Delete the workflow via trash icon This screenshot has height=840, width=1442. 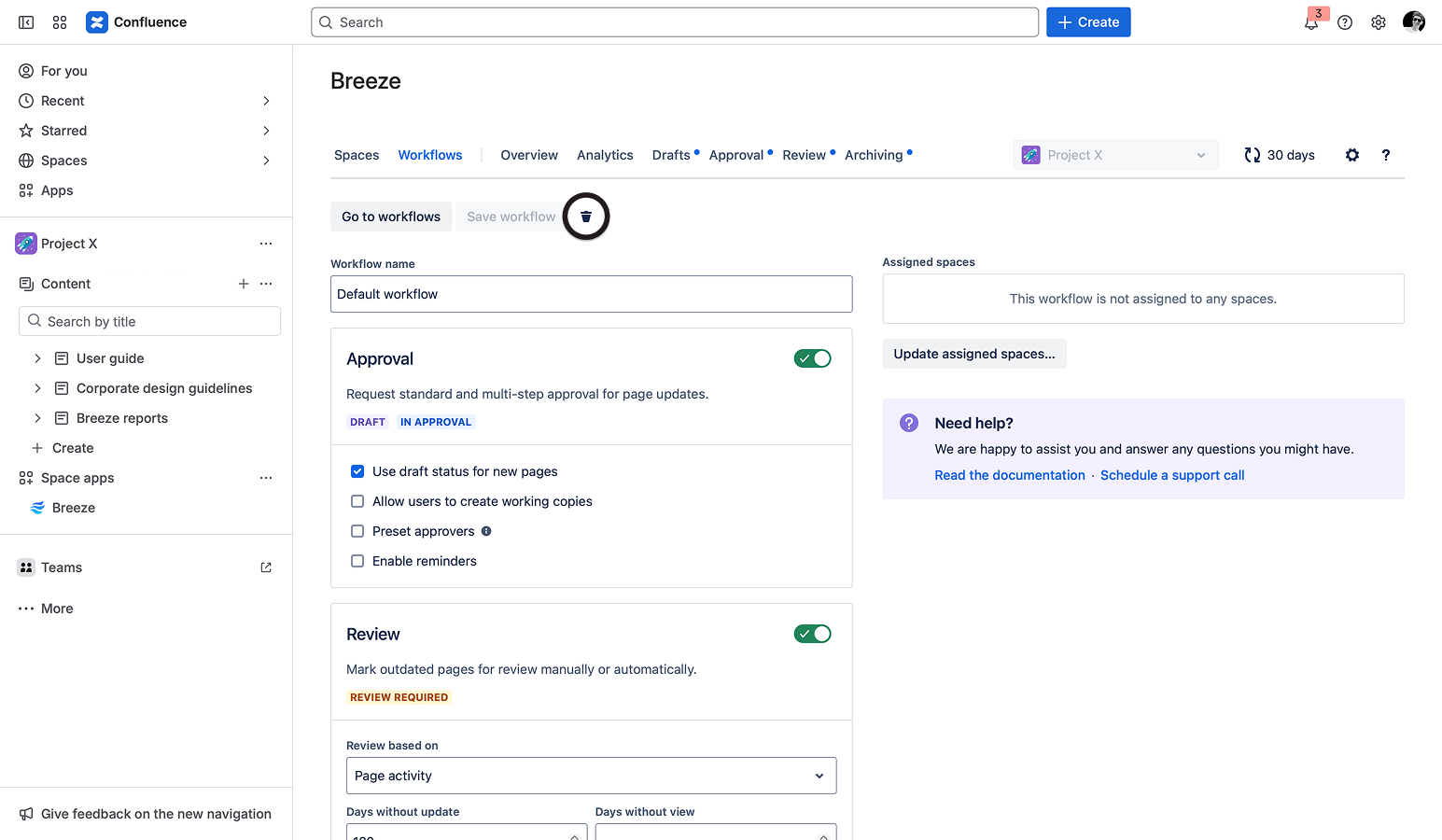(x=585, y=216)
